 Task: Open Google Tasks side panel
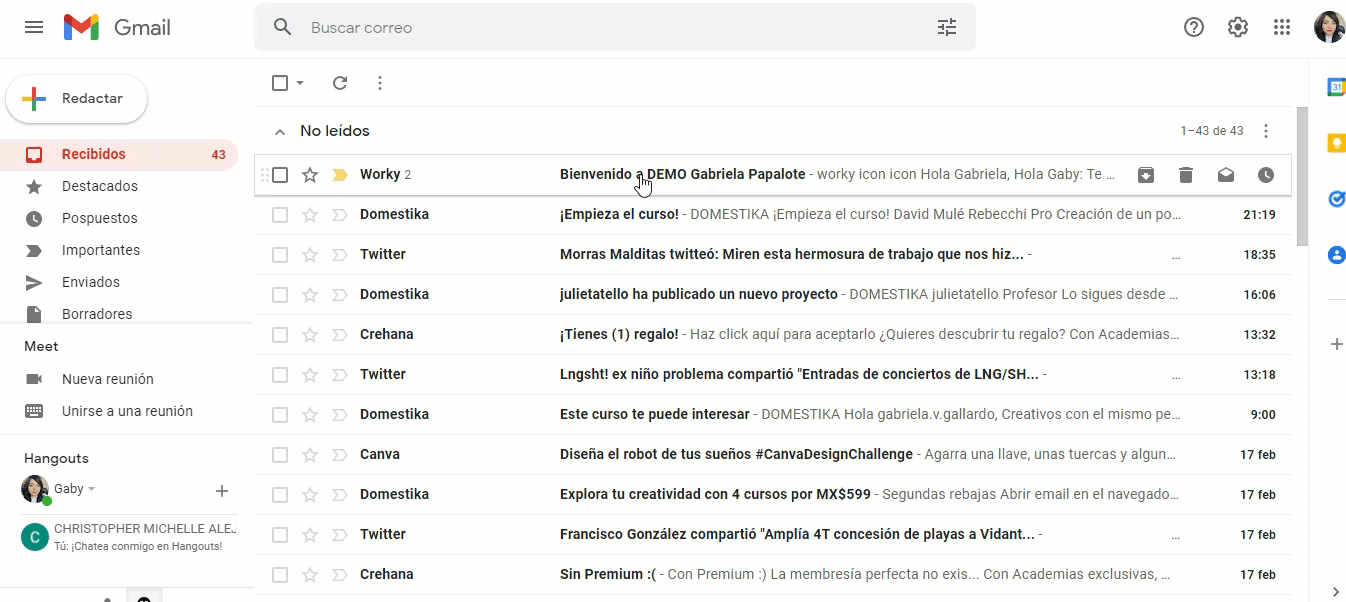point(1336,199)
